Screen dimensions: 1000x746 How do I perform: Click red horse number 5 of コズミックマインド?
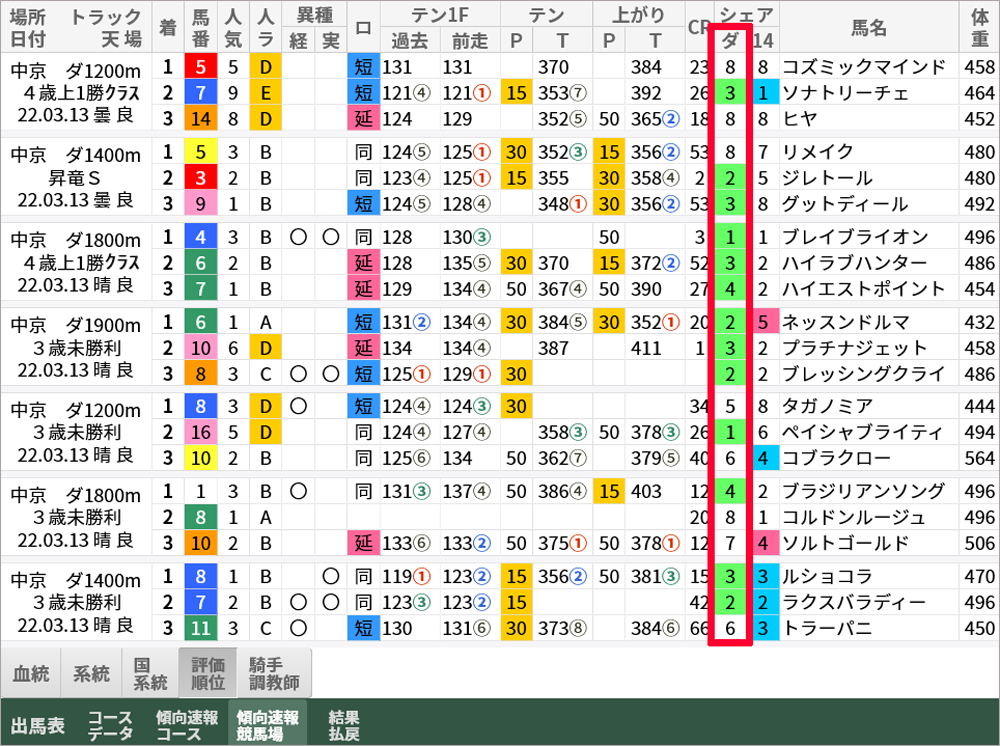(x=200, y=67)
